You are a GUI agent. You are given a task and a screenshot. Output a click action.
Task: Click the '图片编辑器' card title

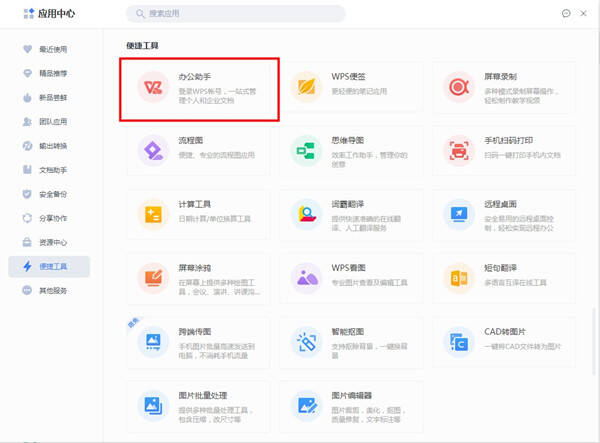click(x=351, y=395)
